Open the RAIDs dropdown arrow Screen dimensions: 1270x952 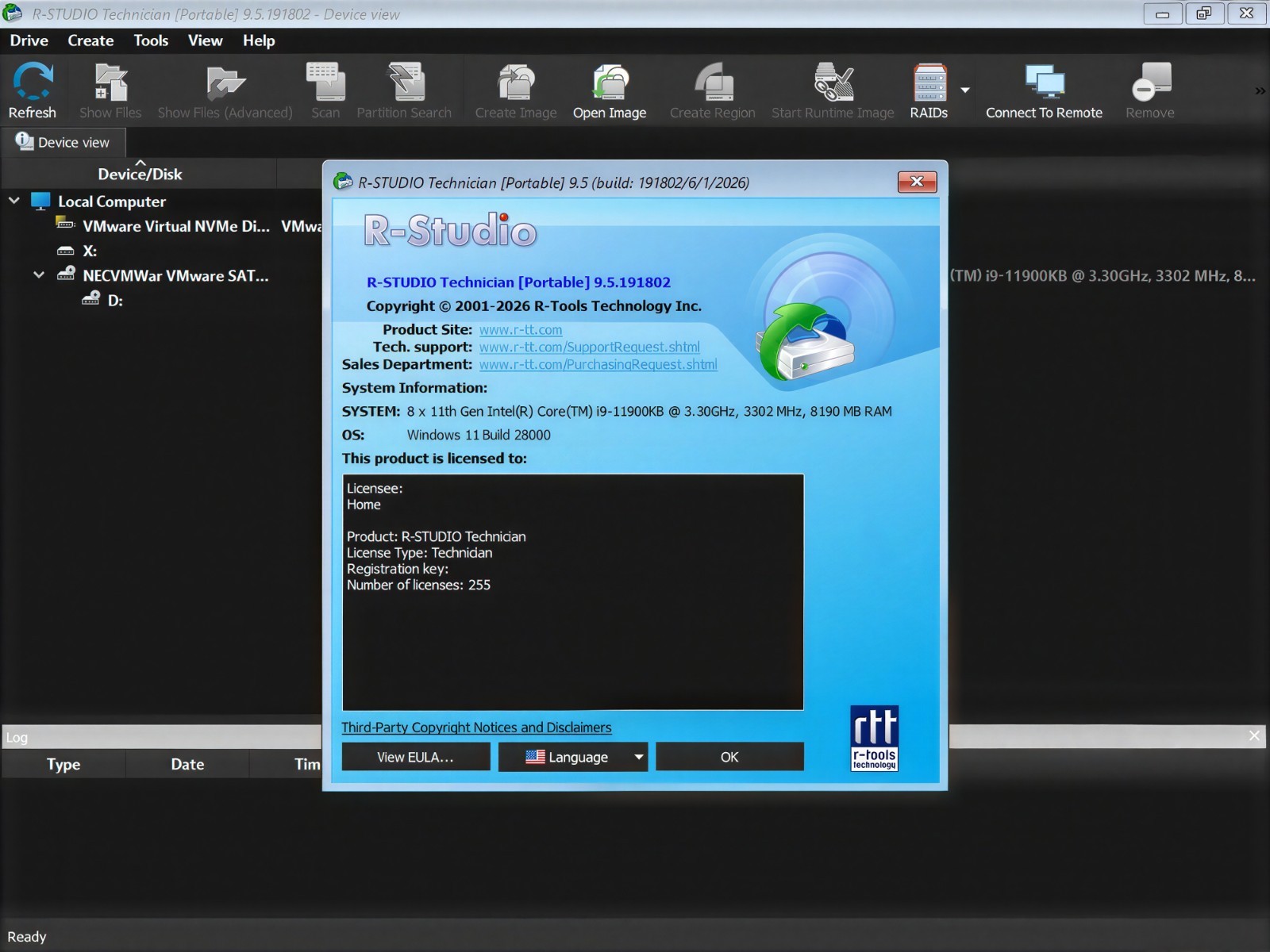965,90
